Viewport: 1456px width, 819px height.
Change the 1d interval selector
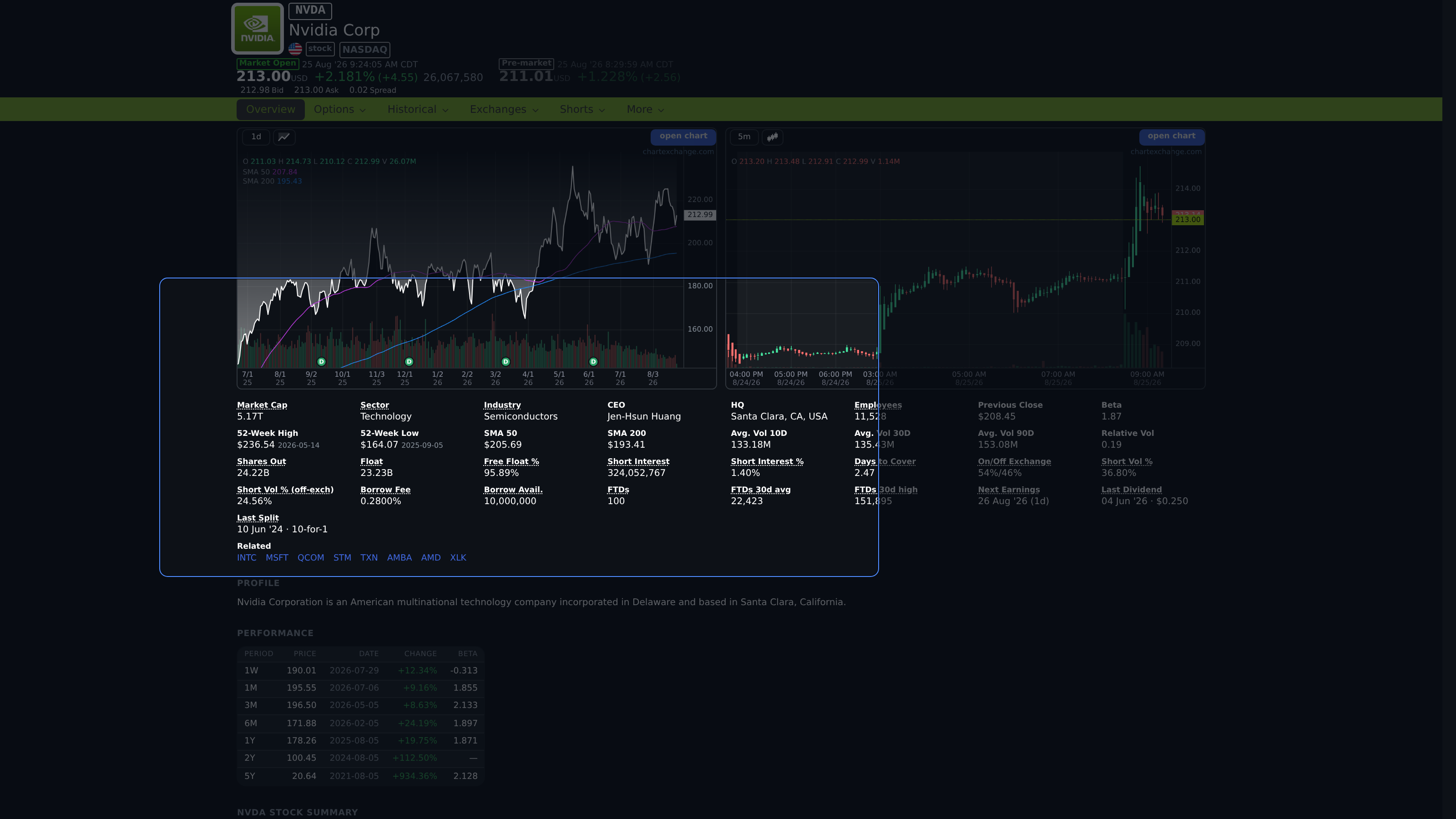point(256,137)
